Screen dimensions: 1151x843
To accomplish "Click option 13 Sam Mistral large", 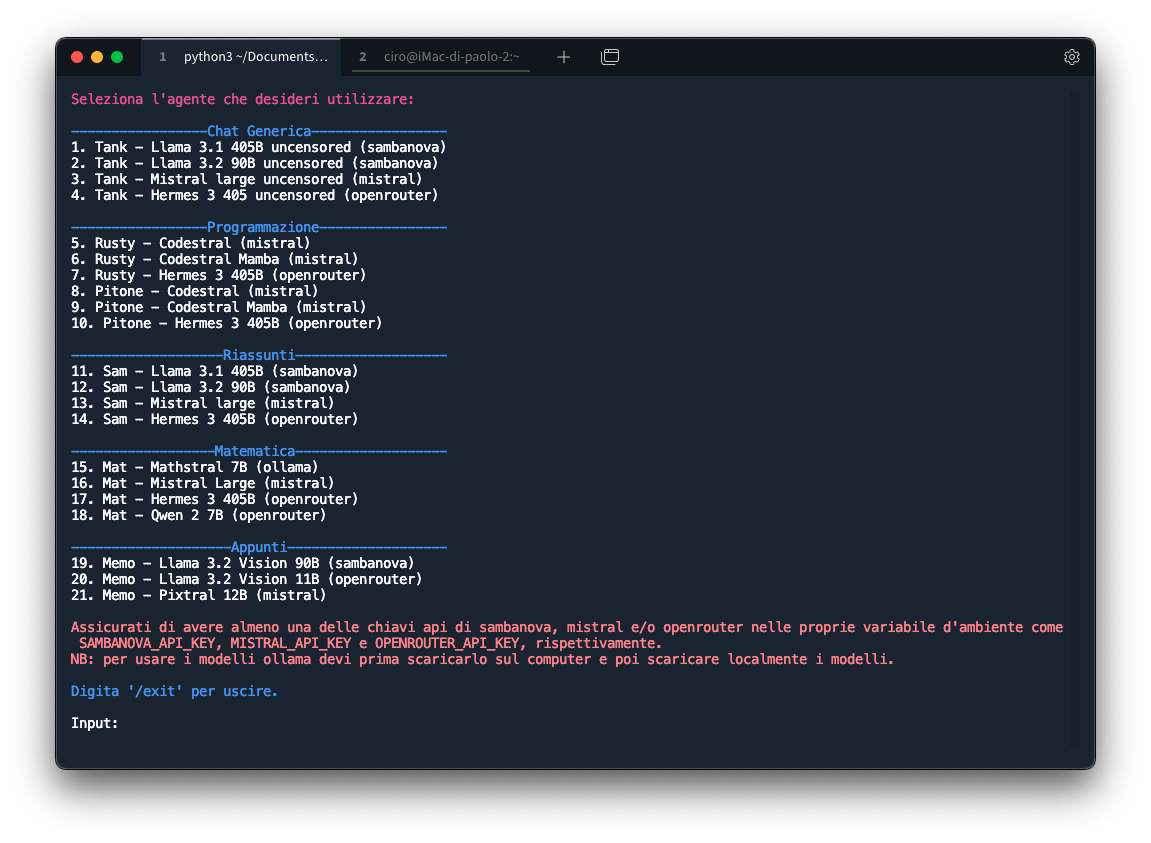I will click(x=202, y=403).
